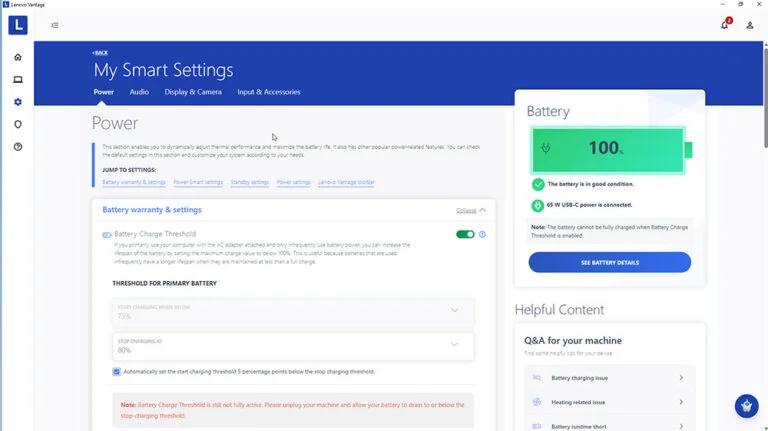The width and height of the screenshot is (768, 431).
Task: Switch to the Audio tab
Action: 139,92
